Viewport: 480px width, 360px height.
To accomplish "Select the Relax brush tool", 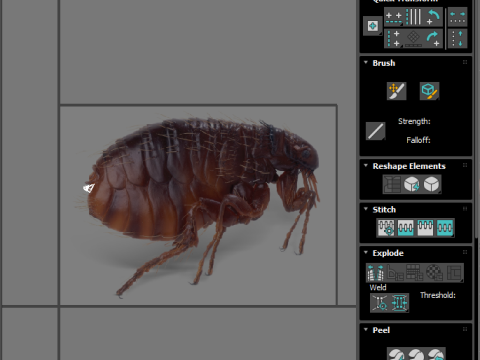I will (x=429, y=91).
